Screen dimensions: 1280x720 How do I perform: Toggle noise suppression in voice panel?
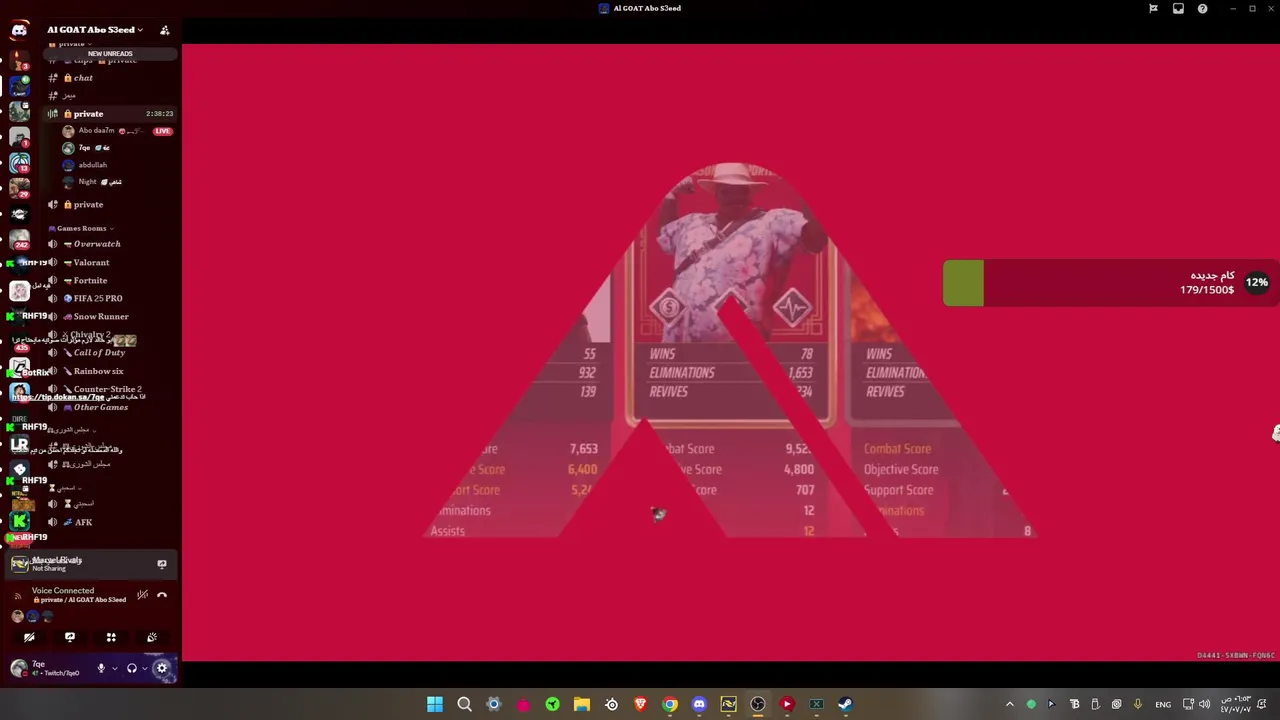[142, 595]
